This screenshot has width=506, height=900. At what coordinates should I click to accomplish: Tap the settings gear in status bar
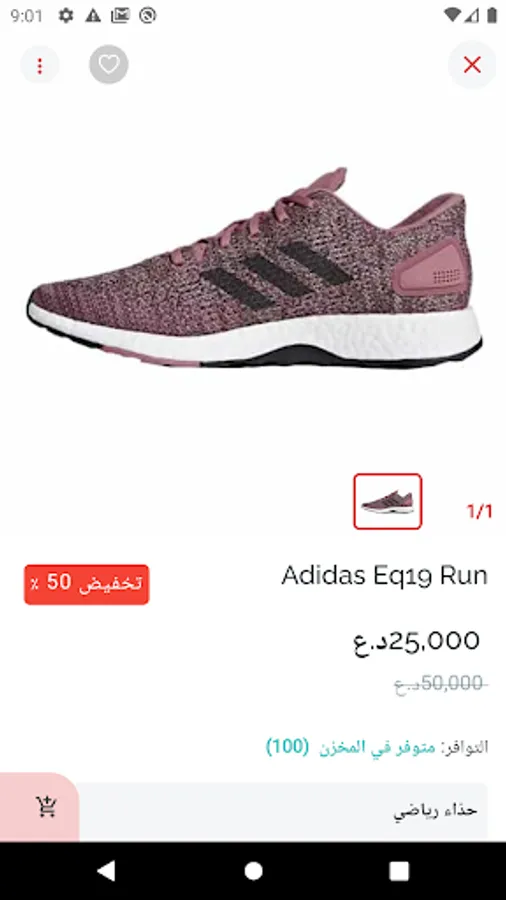tap(66, 16)
